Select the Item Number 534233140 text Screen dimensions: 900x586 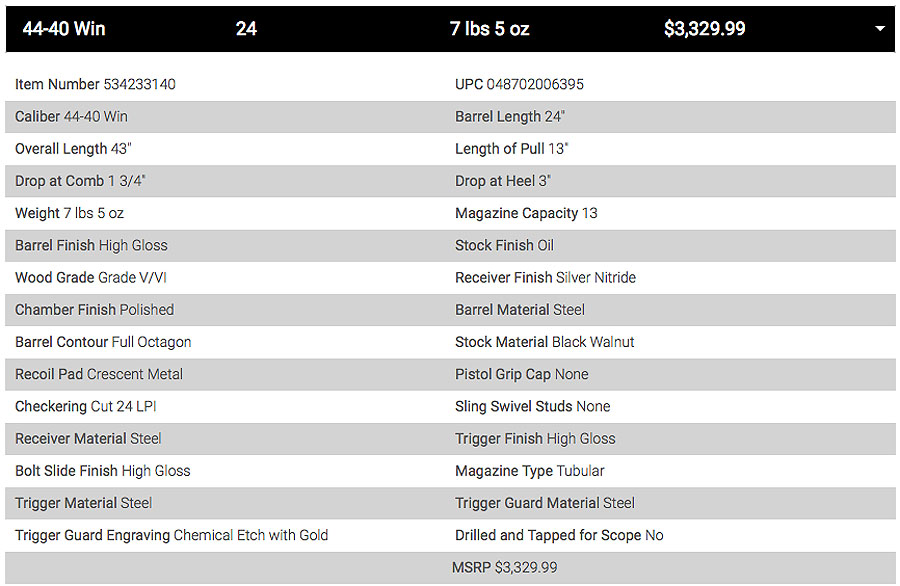pos(95,85)
